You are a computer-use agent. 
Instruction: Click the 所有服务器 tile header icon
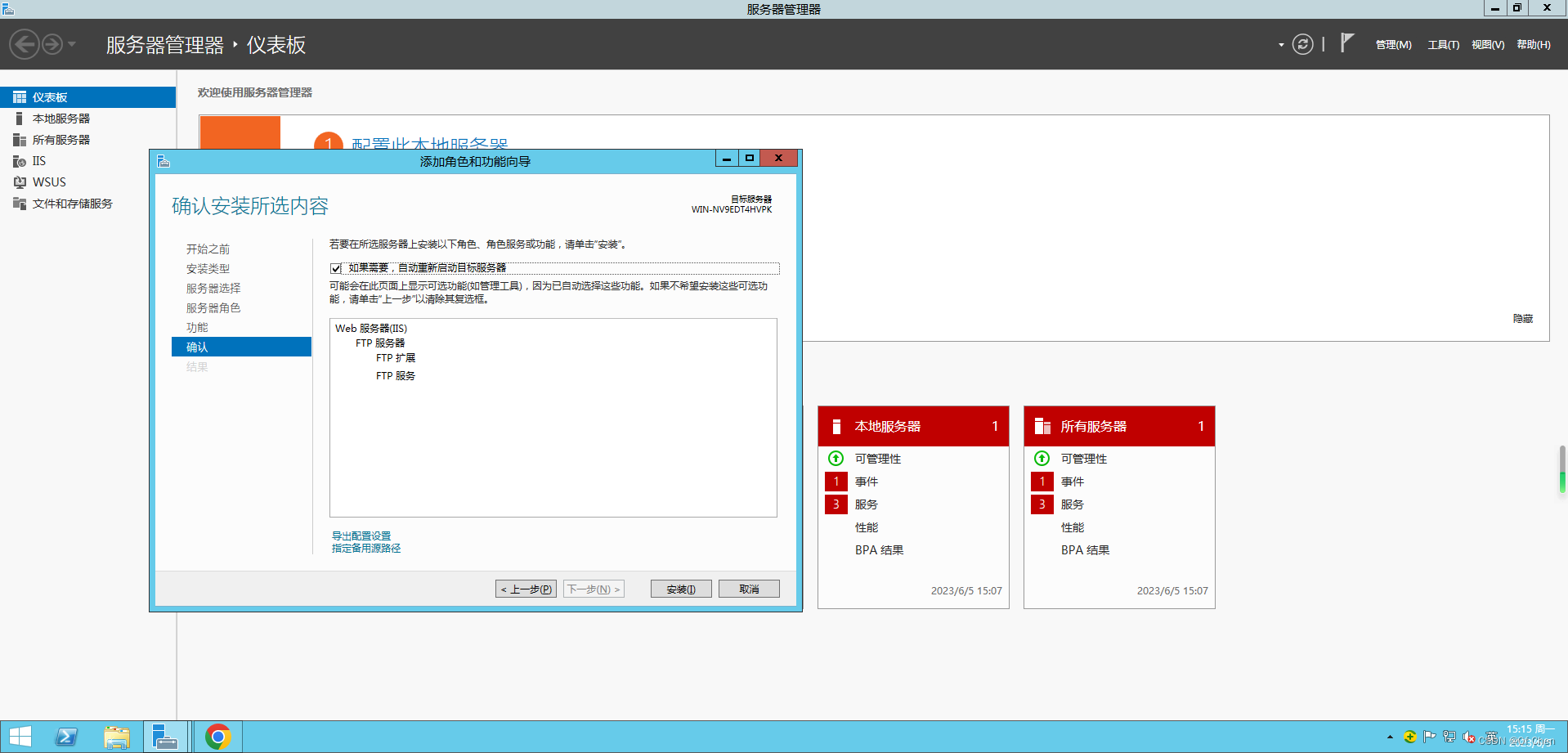[x=1042, y=426]
